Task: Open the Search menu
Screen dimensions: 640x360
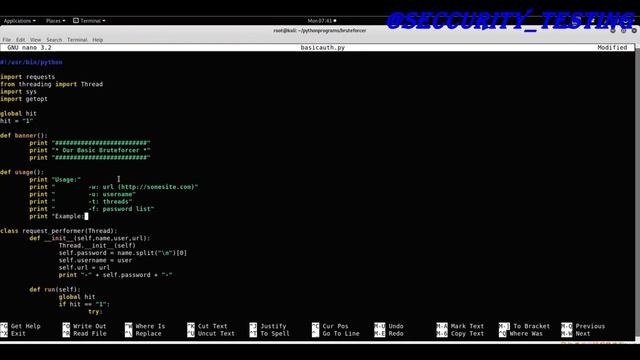Action: pos(54,40)
